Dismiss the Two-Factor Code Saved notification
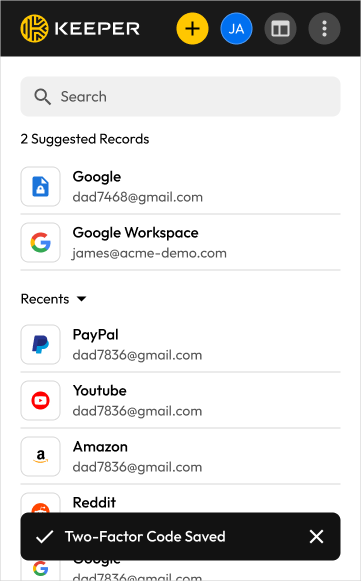 pyautogui.click(x=316, y=536)
